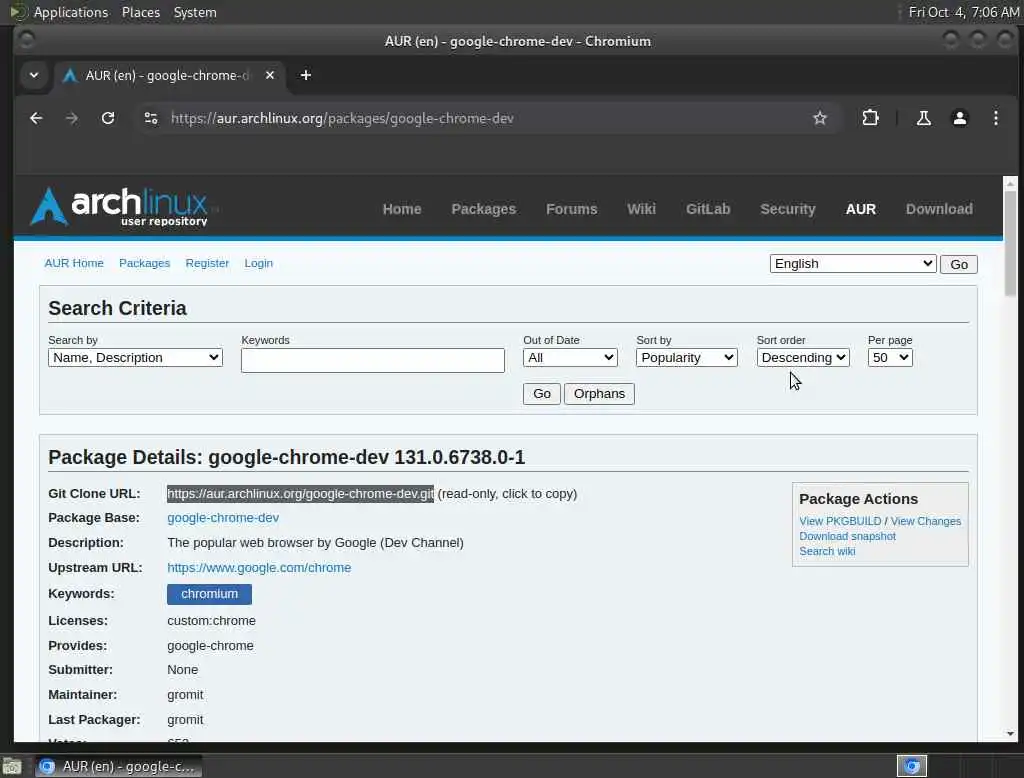The width and height of the screenshot is (1024, 778).
Task: Go to AUR Home link
Action: click(74, 263)
